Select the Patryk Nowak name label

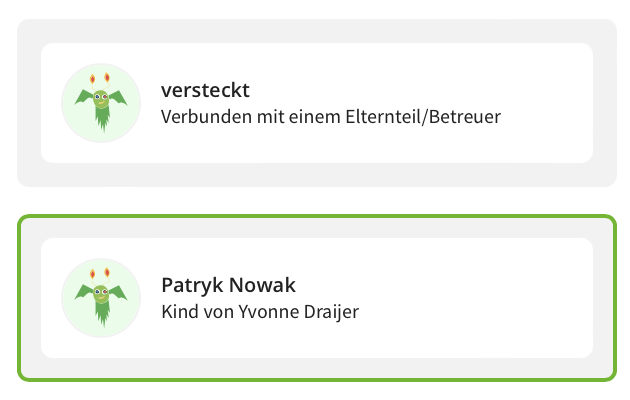228,285
